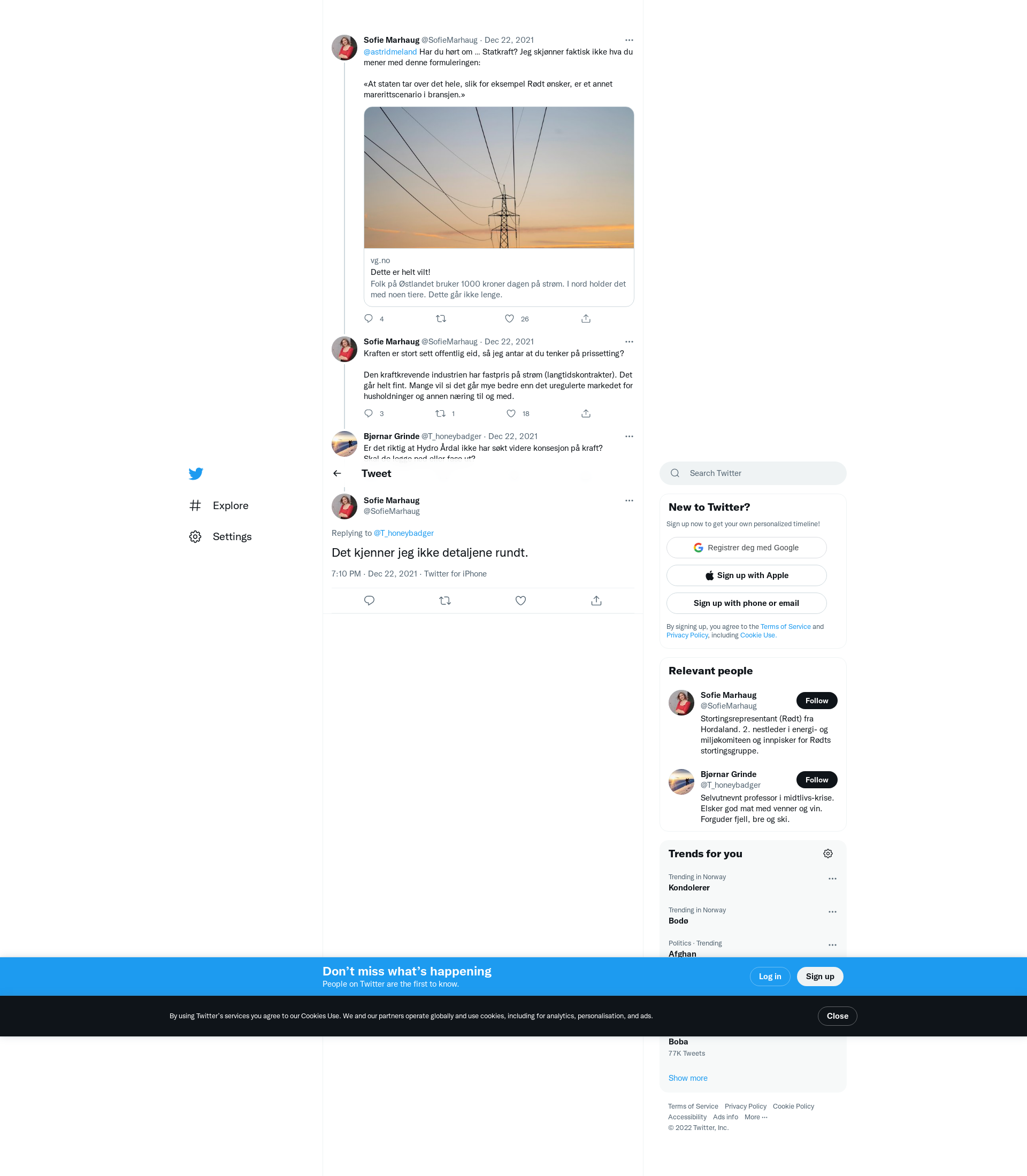Open footer Terms of Service link
The height and width of the screenshot is (1176, 1027).
(x=692, y=1106)
